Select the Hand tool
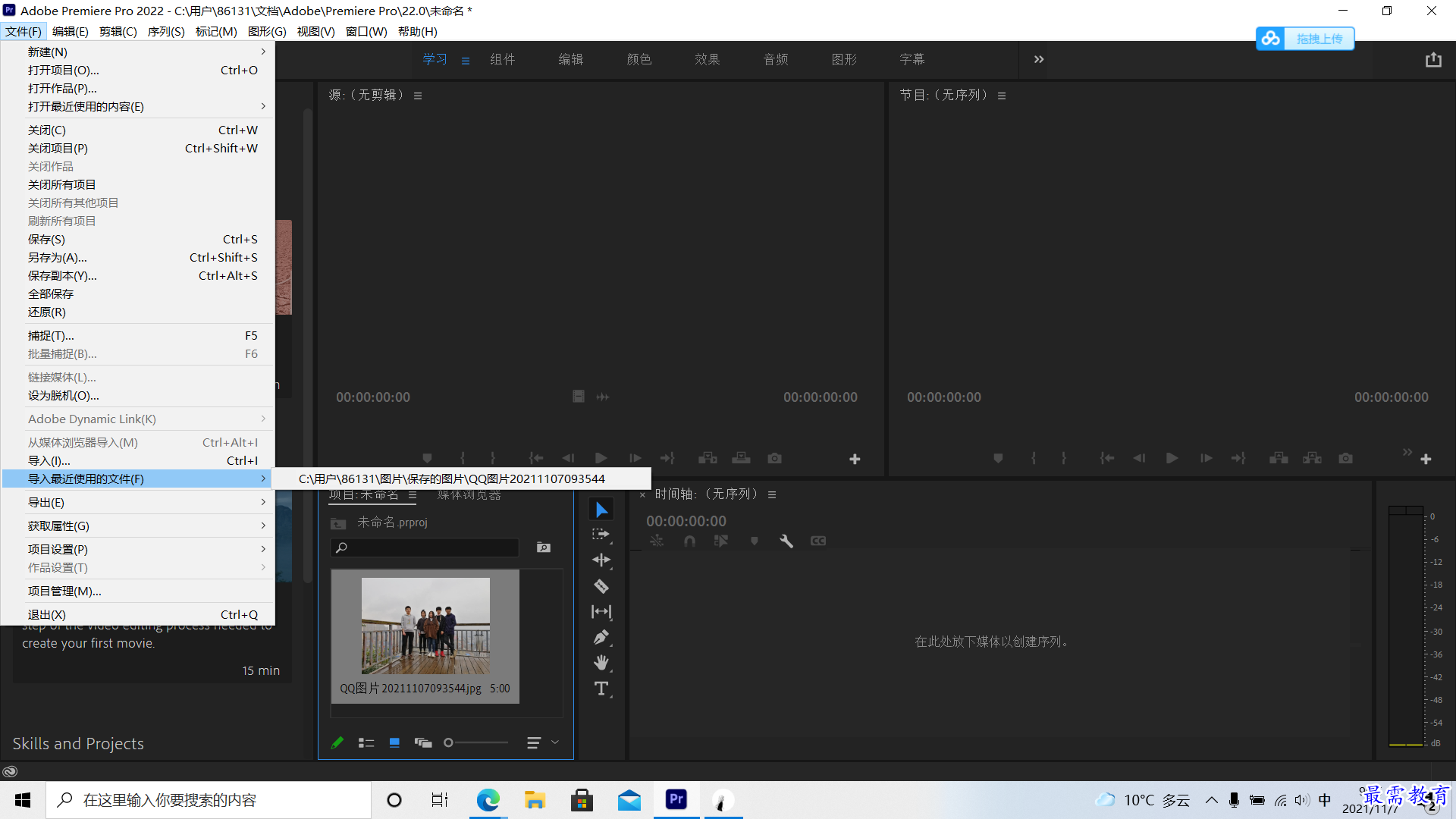The width and height of the screenshot is (1456, 819). pyautogui.click(x=601, y=664)
